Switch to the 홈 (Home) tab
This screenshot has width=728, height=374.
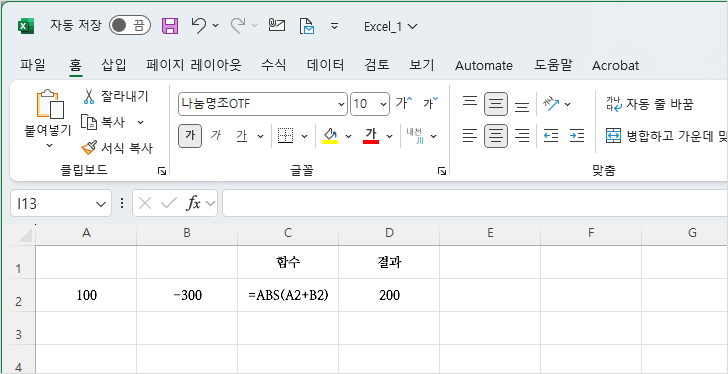(75, 65)
